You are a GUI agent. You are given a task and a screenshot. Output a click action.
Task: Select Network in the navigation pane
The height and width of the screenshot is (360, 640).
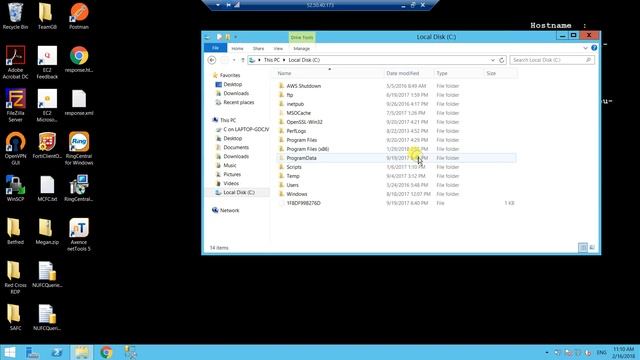coord(229,211)
